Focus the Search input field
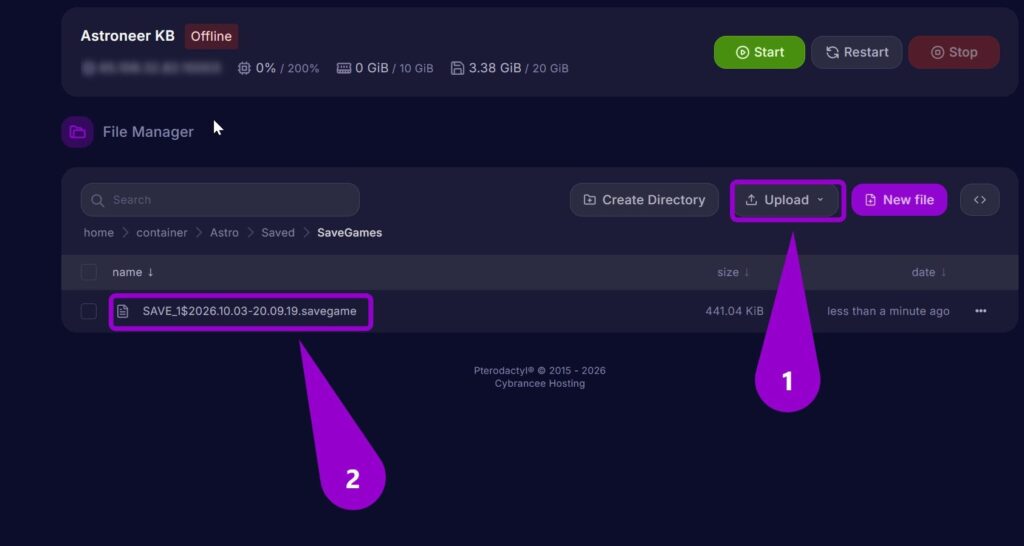 (220, 200)
